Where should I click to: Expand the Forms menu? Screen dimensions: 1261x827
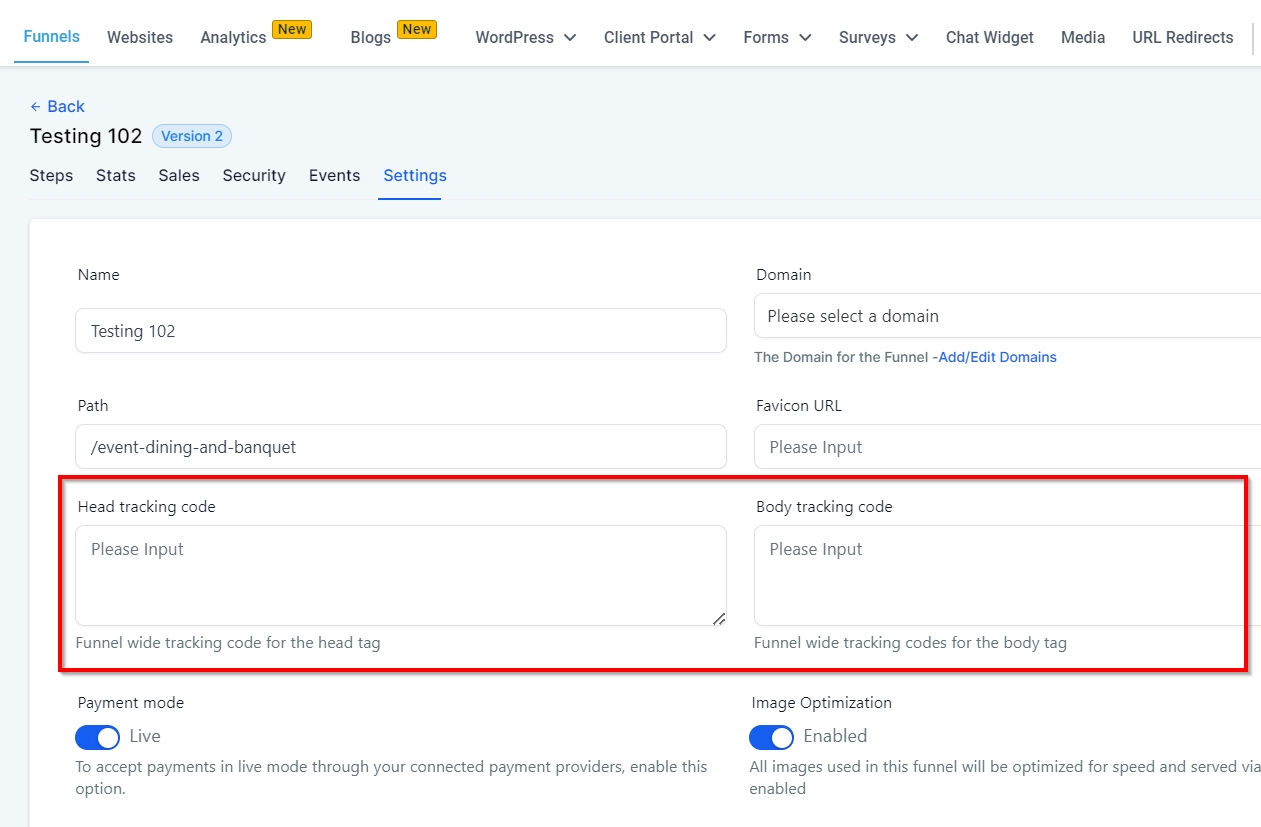(776, 37)
